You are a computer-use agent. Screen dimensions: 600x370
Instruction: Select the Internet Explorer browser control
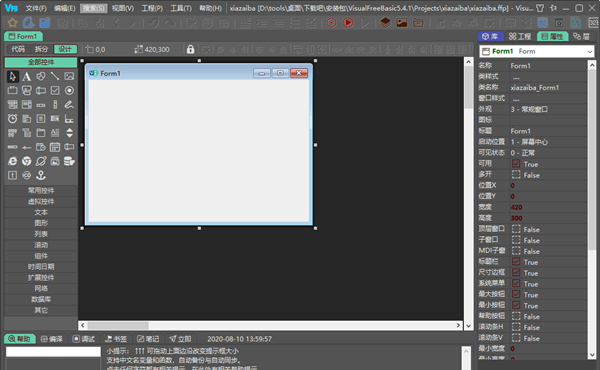coord(12,161)
